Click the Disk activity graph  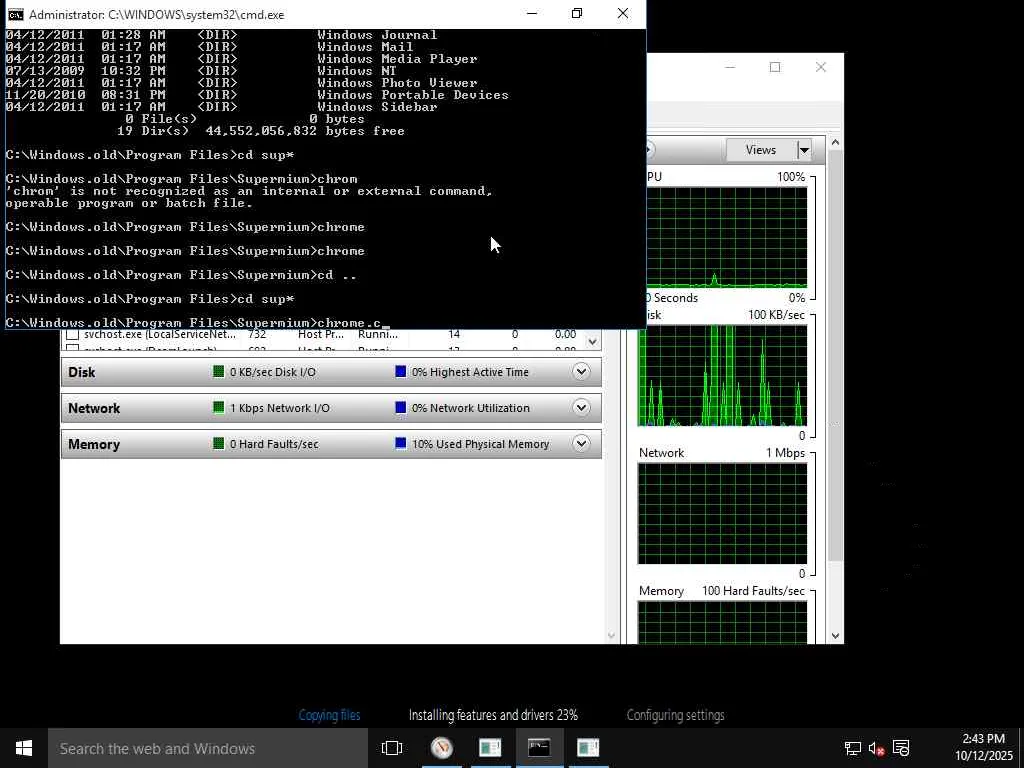pyautogui.click(x=722, y=376)
